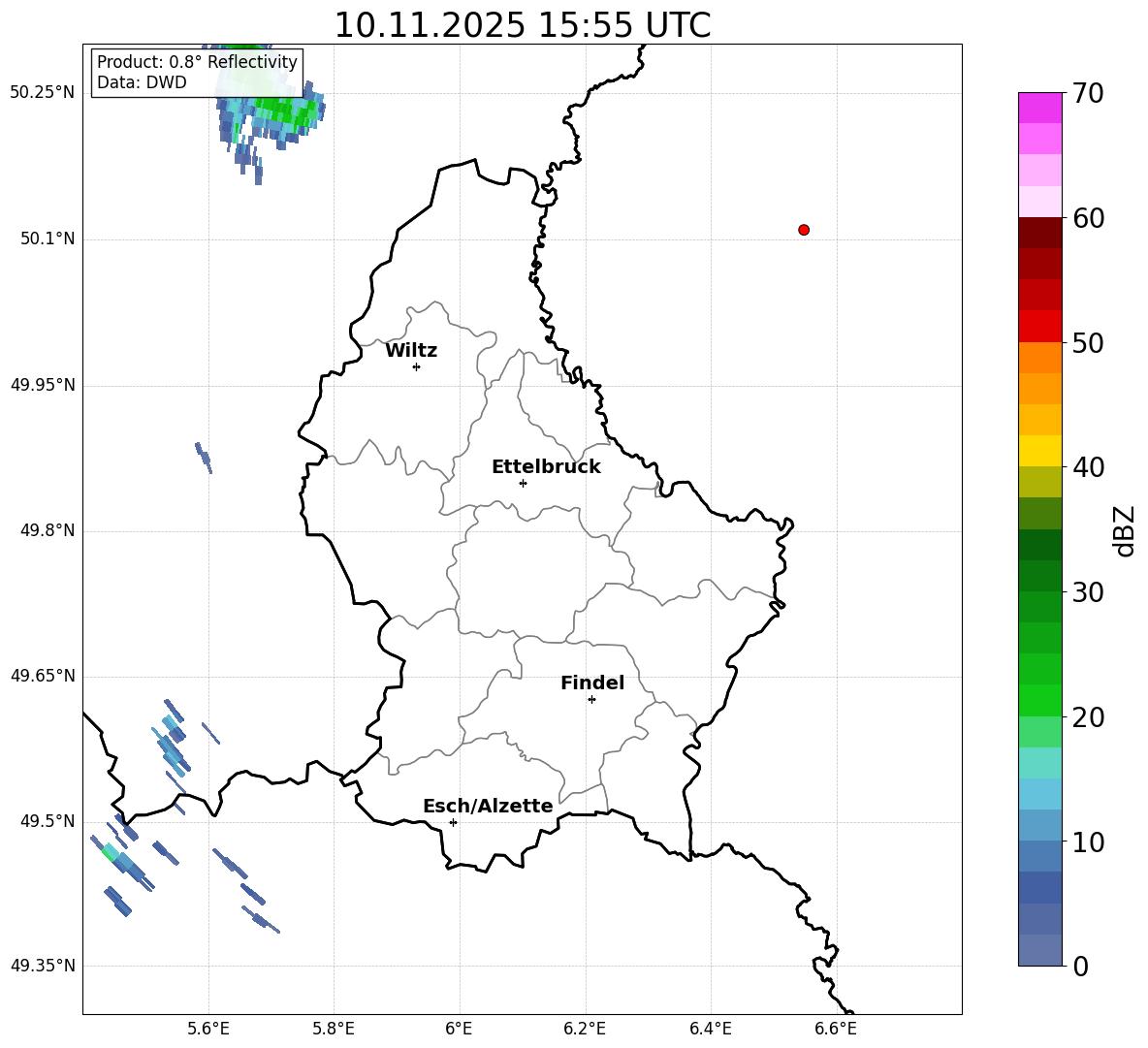Click the title 10.11.2025 15:55 UTC
Image resolution: width=1148 pixels, height=1048 pixels.
[x=522, y=25]
